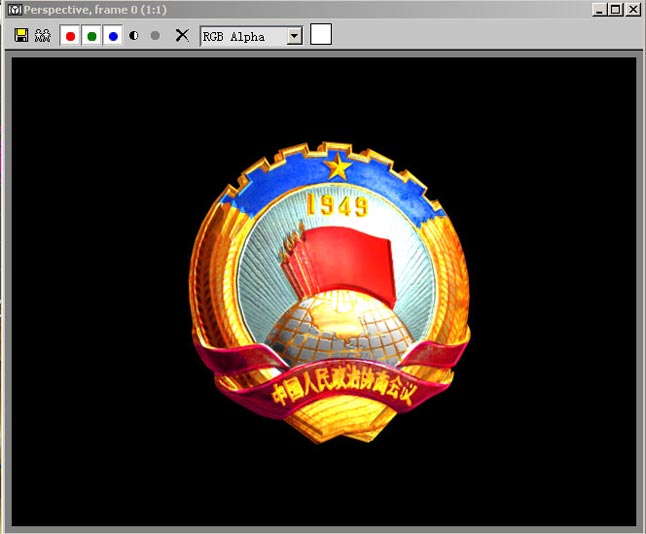Toggle the green channel display
The image size is (646, 534).
(x=91, y=36)
